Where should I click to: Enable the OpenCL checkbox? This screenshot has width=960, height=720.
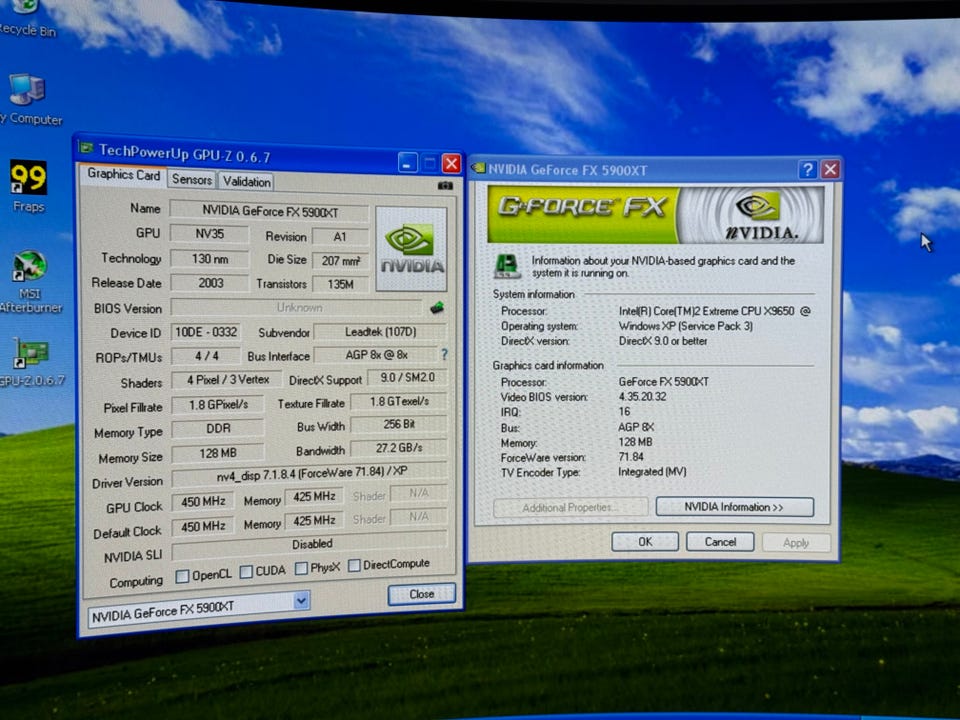182,576
